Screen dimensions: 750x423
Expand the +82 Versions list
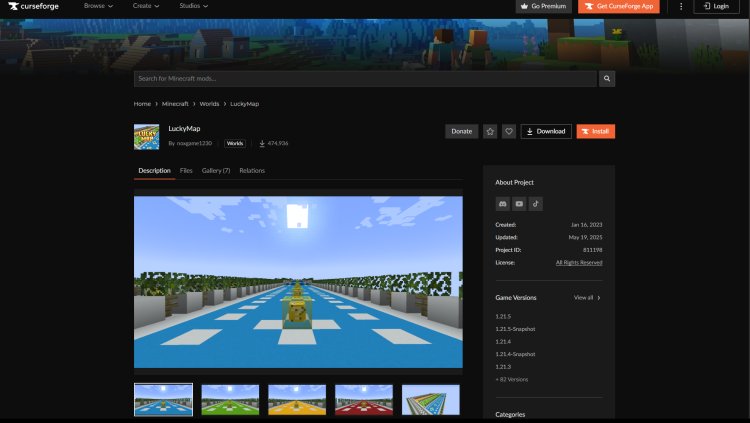[x=512, y=379]
